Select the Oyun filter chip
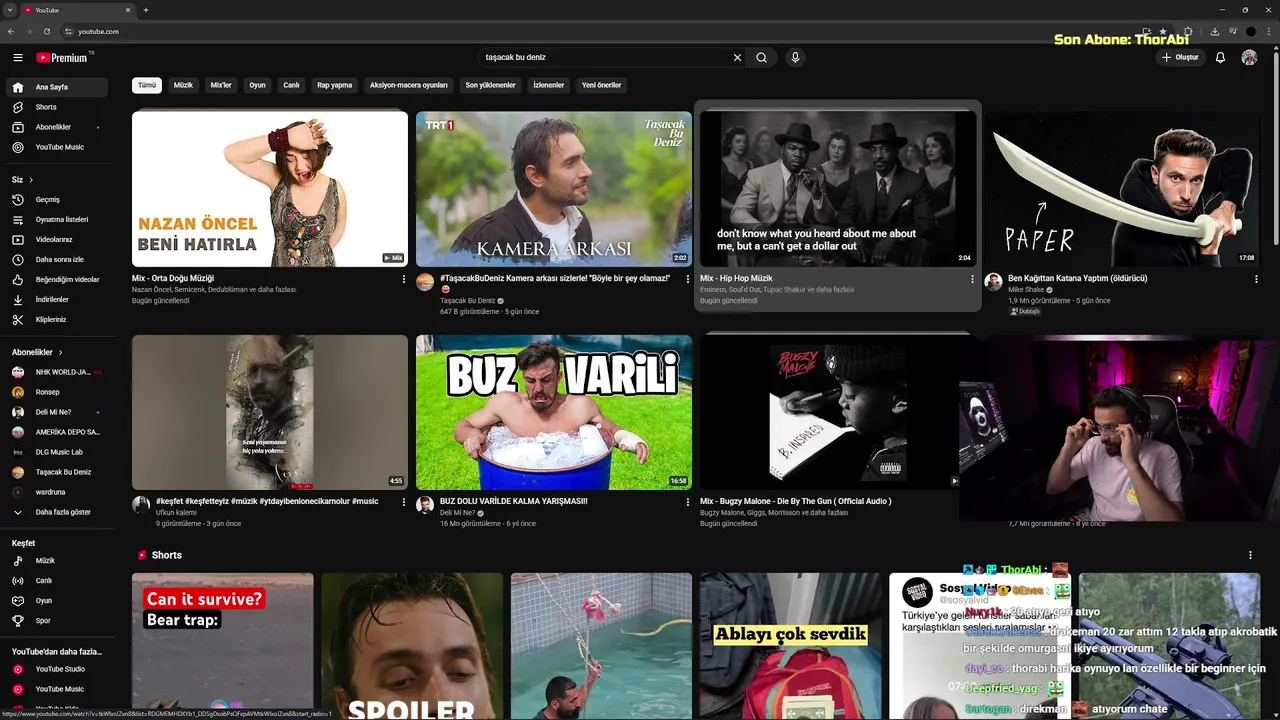The height and width of the screenshot is (720, 1280). [257, 85]
